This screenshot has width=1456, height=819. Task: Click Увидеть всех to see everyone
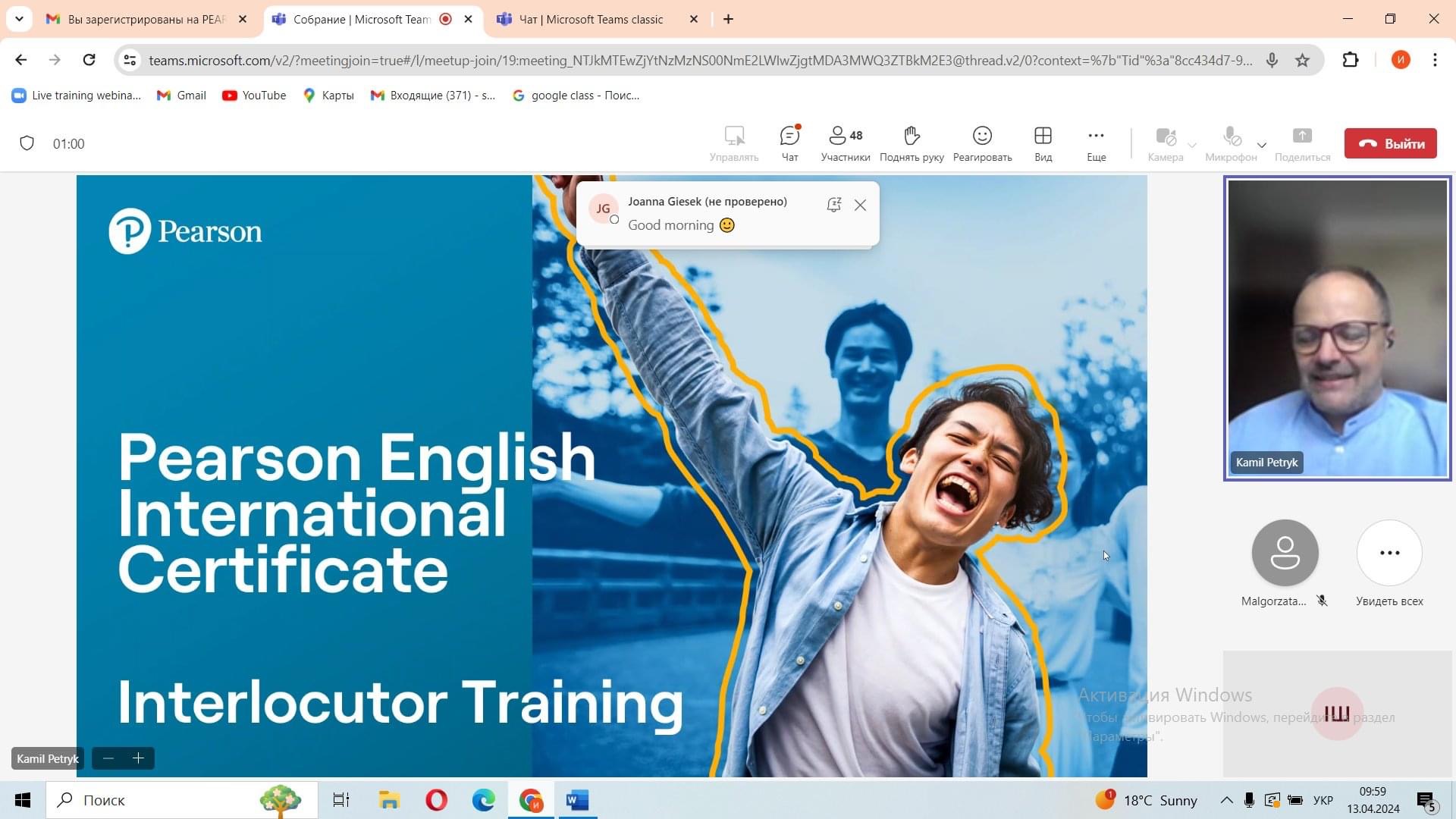pos(1389,564)
